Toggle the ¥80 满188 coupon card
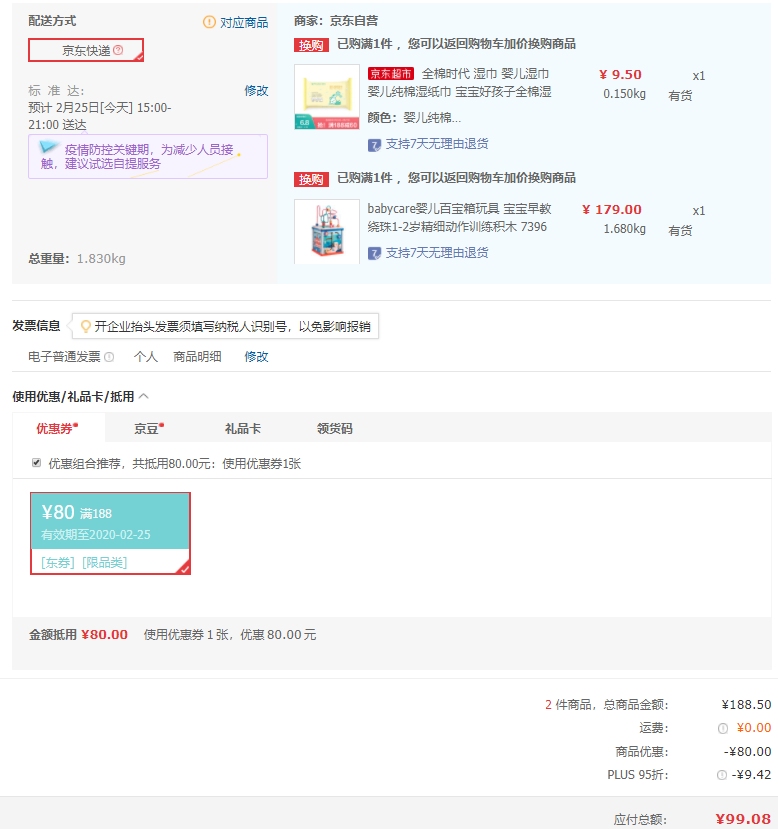Screen dimensions: 778x829 pyautogui.click(x=110, y=533)
